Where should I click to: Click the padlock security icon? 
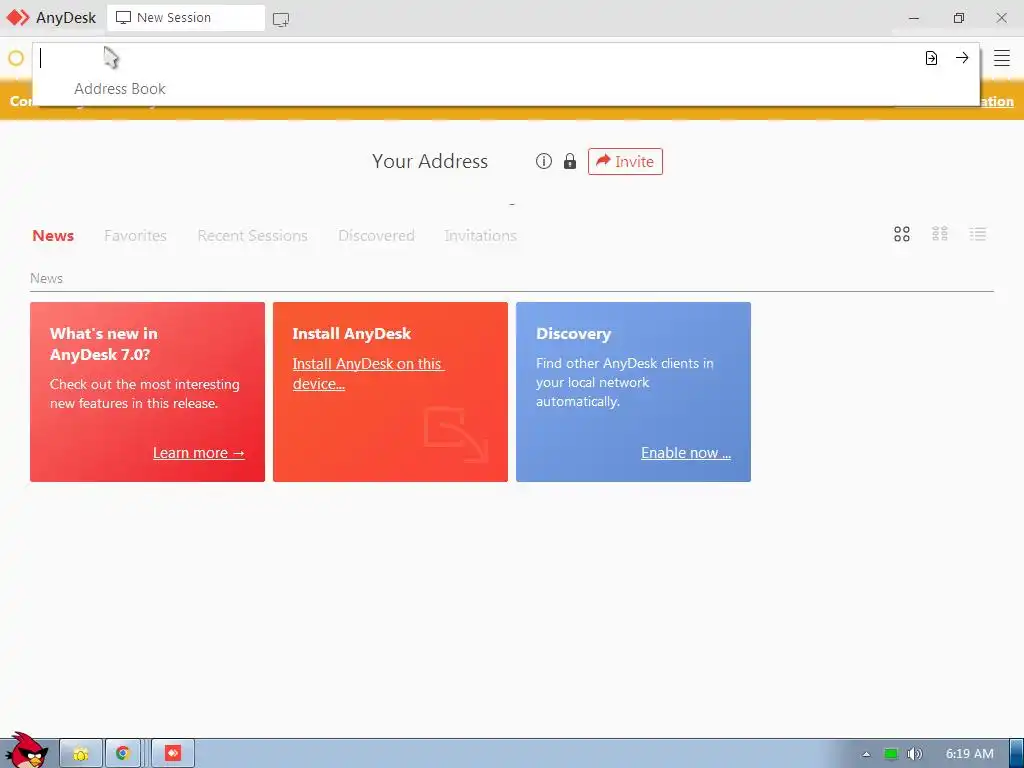pyautogui.click(x=570, y=161)
